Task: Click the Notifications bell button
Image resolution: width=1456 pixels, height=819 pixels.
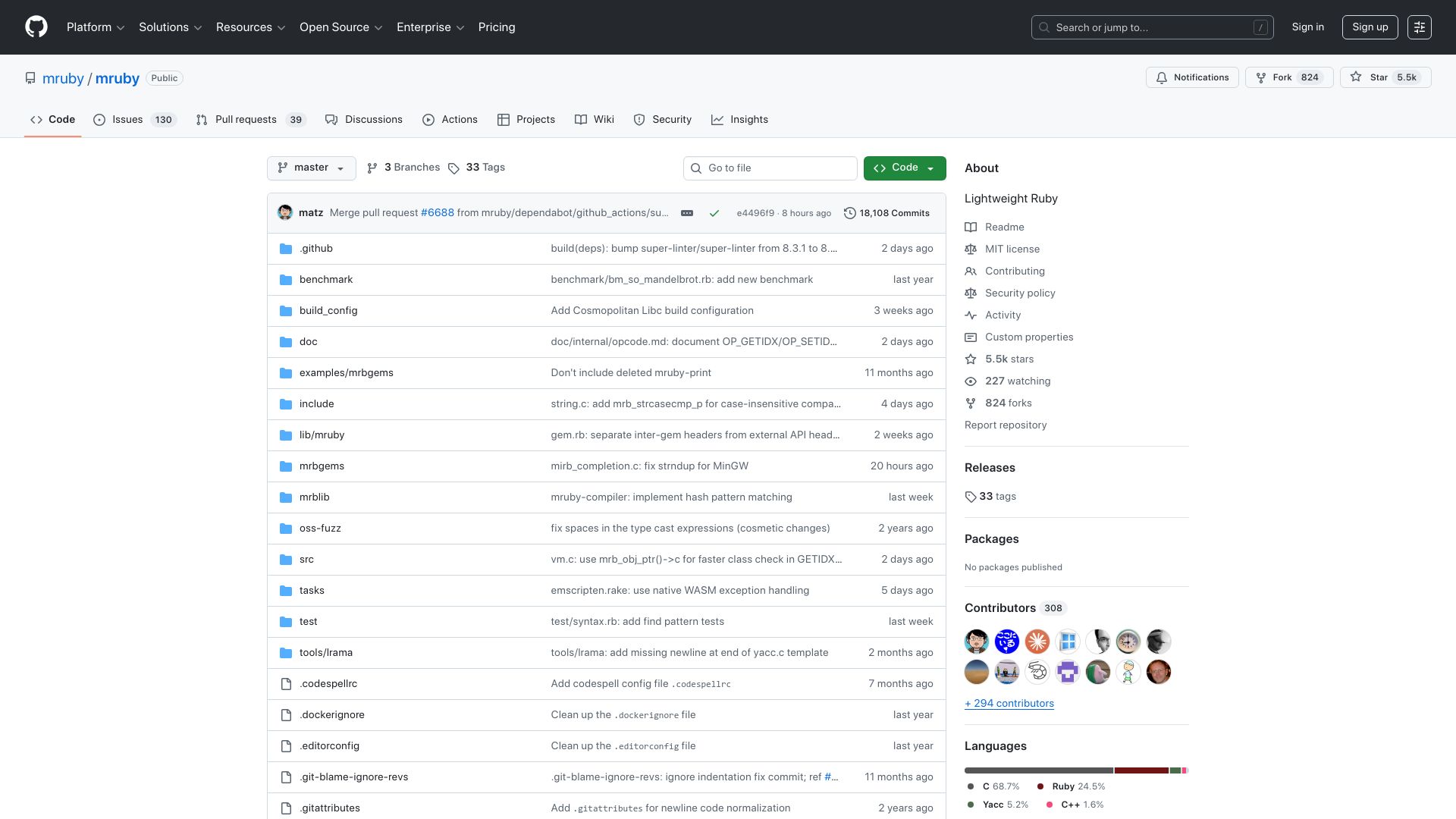Action: tap(1192, 77)
